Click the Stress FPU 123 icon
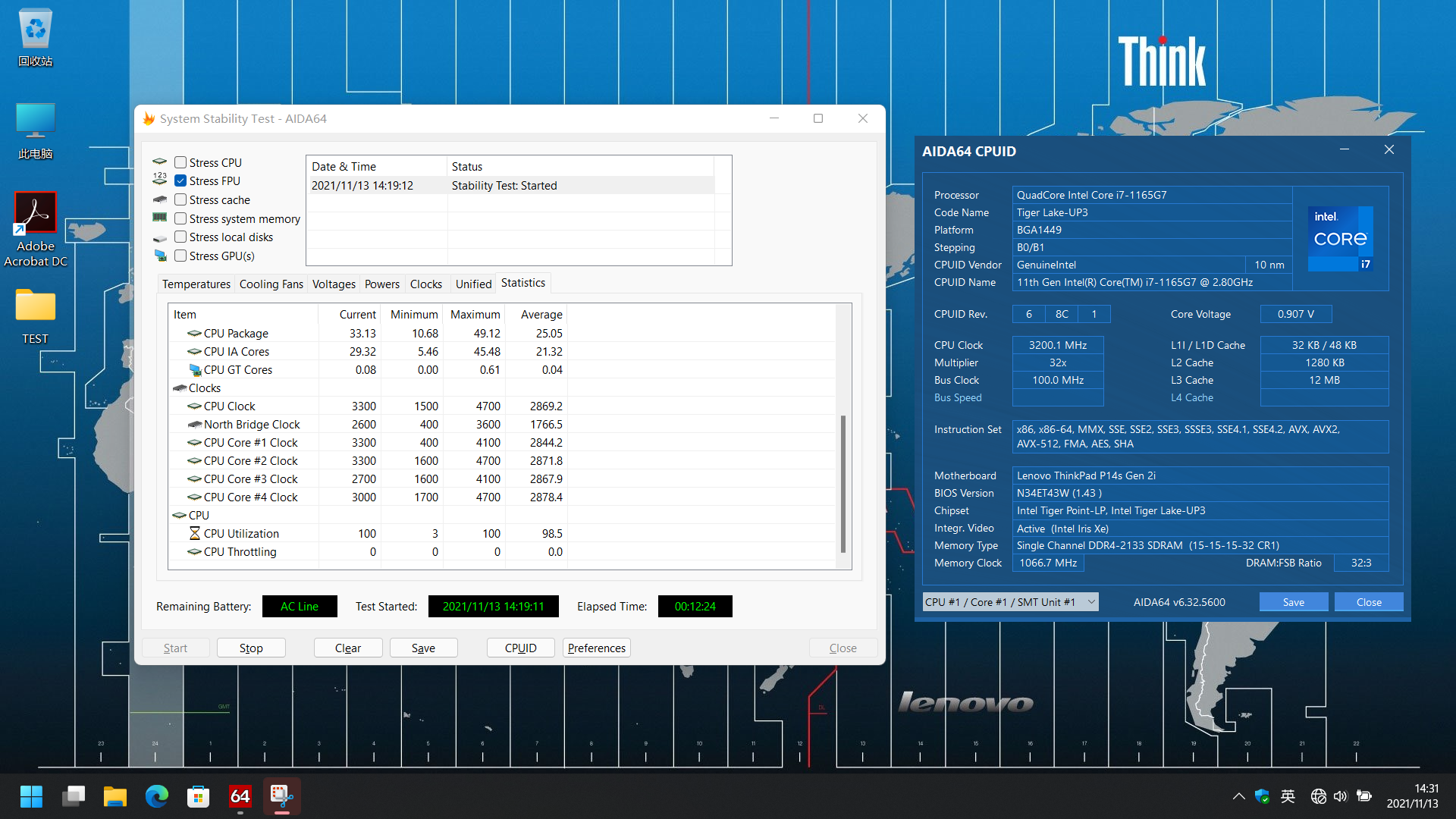1456x819 pixels. pyautogui.click(x=159, y=180)
